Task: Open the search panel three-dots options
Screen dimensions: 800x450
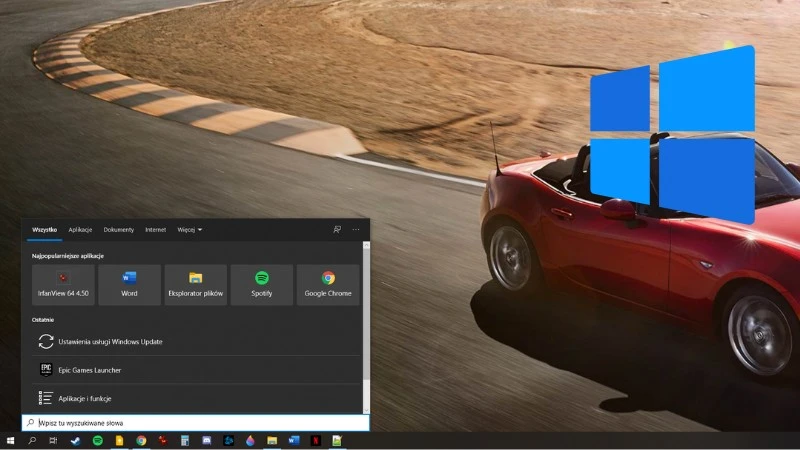Action: (x=356, y=230)
